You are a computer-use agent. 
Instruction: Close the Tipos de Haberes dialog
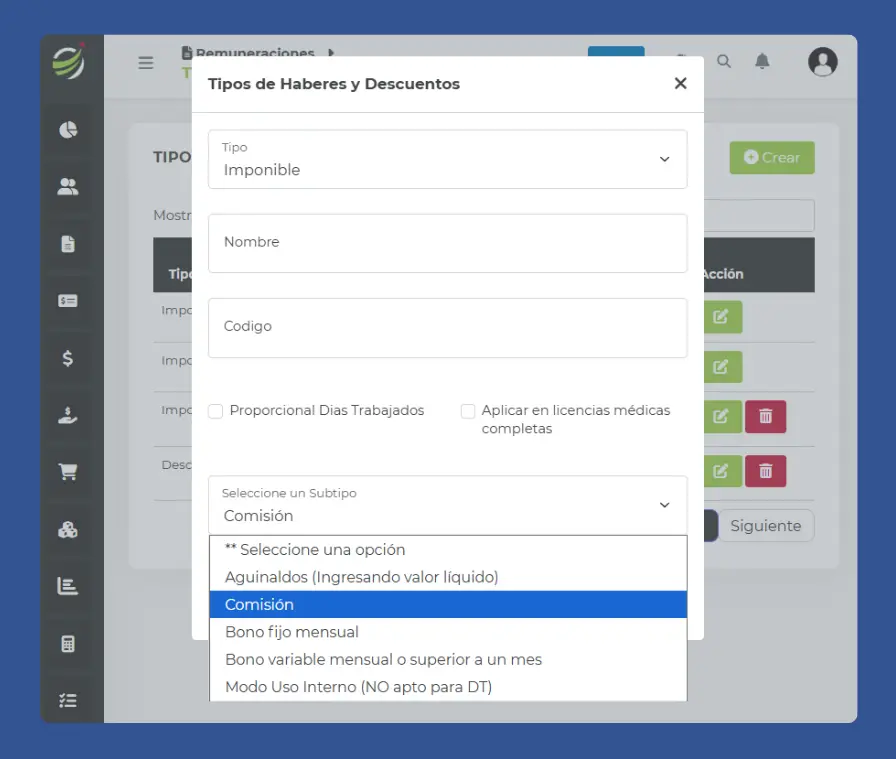coord(680,84)
